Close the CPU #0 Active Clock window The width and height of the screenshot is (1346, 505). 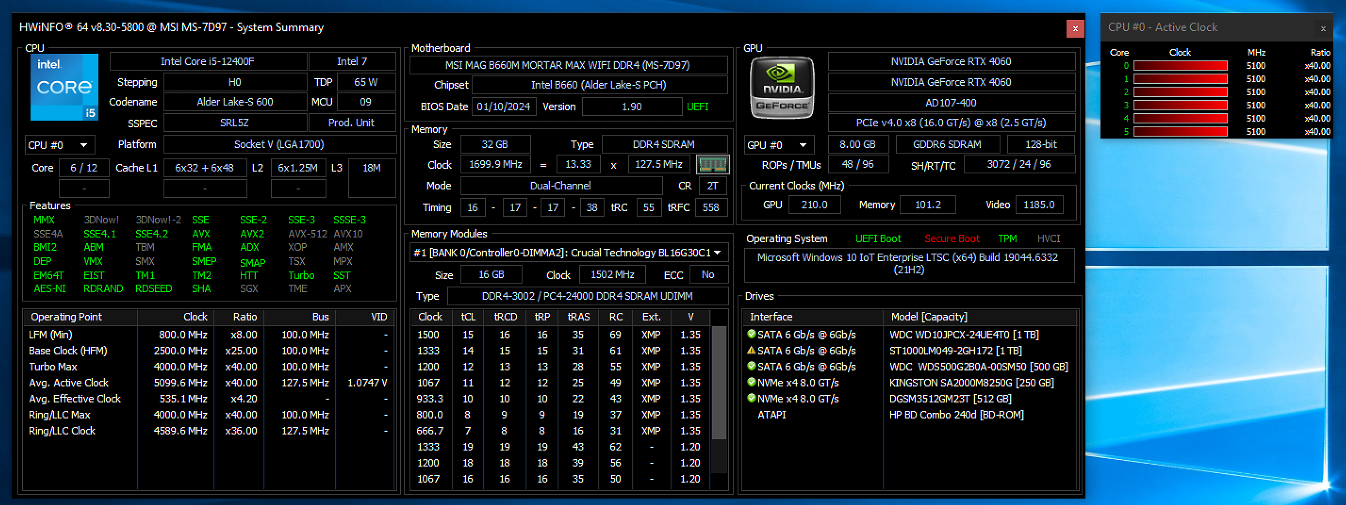pyautogui.click(x=1324, y=27)
